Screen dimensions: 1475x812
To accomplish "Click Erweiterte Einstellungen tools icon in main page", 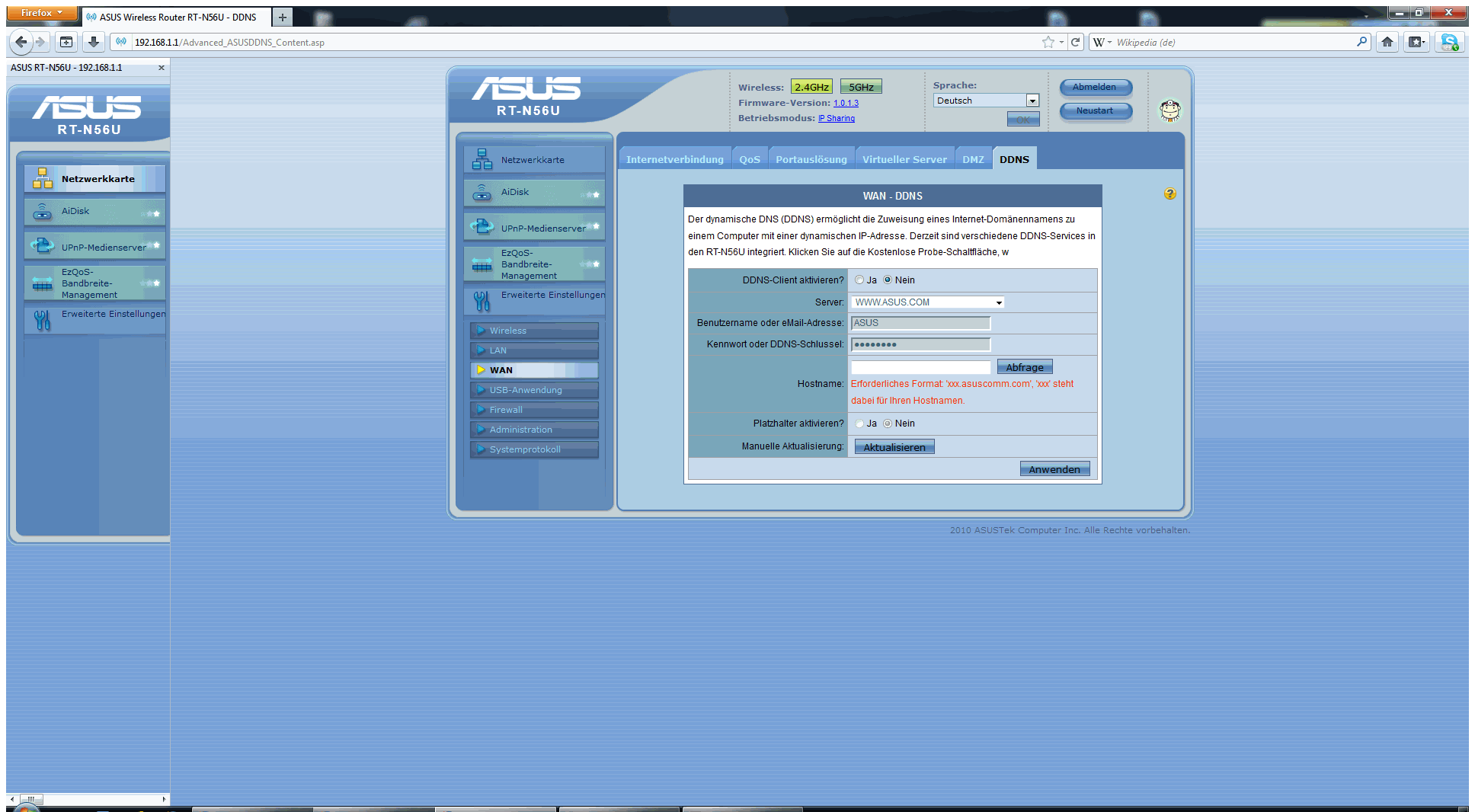I will click(482, 300).
